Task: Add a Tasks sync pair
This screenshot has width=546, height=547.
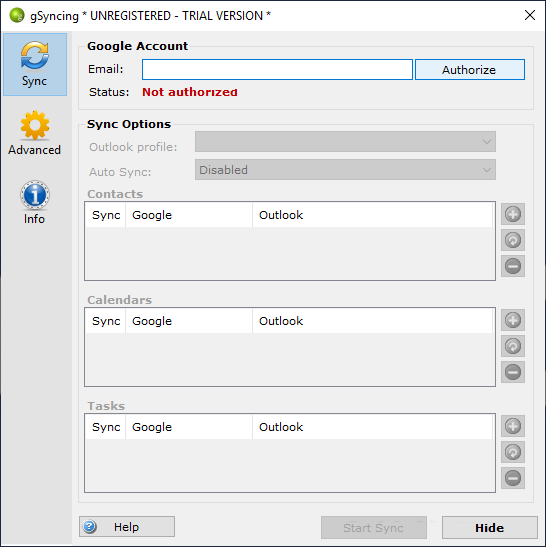Action: (x=513, y=426)
